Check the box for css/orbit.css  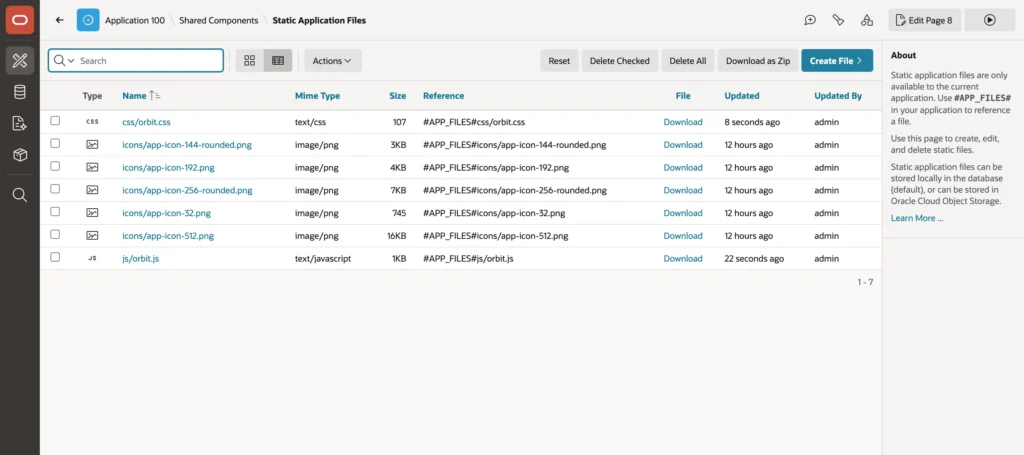[55, 121]
